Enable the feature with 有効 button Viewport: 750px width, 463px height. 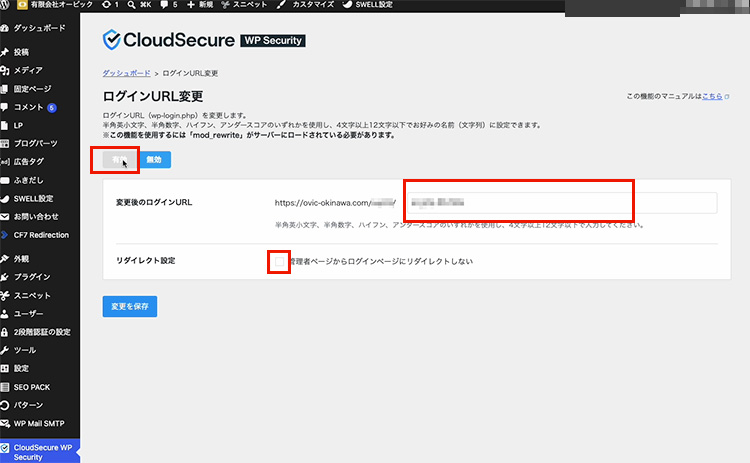(120, 160)
